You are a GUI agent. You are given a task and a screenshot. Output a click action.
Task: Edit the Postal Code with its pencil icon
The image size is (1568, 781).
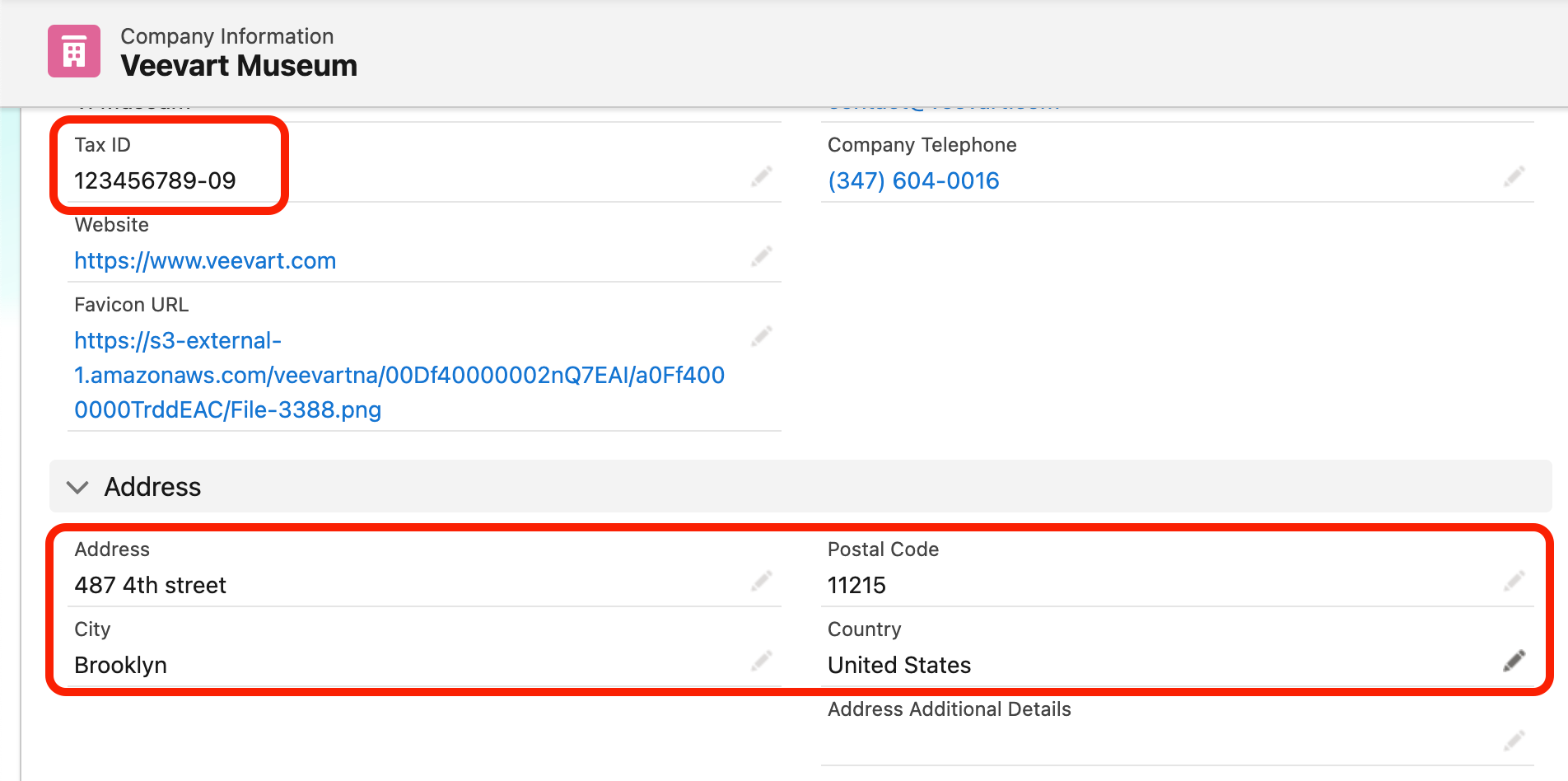pyautogui.click(x=1515, y=582)
